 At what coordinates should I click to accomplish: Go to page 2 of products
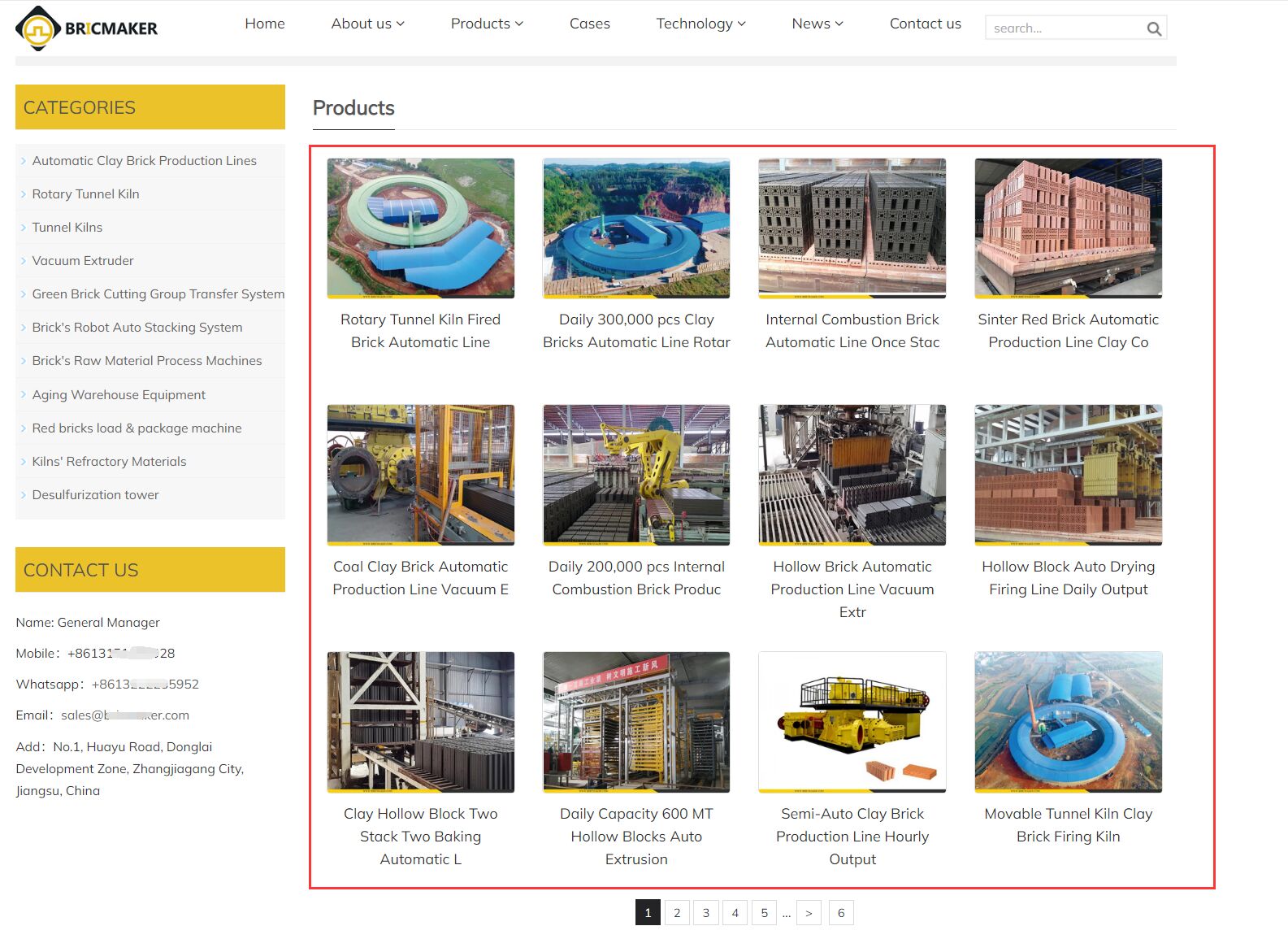677,913
